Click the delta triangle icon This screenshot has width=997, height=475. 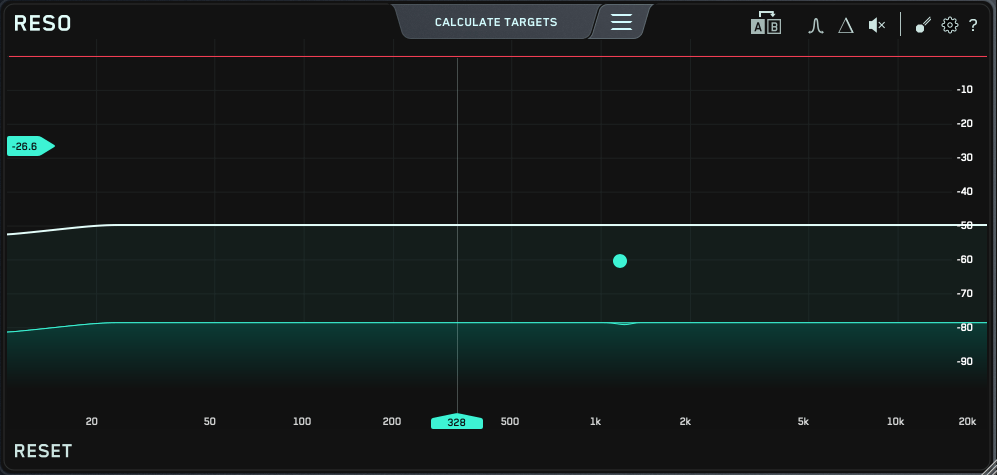point(845,25)
